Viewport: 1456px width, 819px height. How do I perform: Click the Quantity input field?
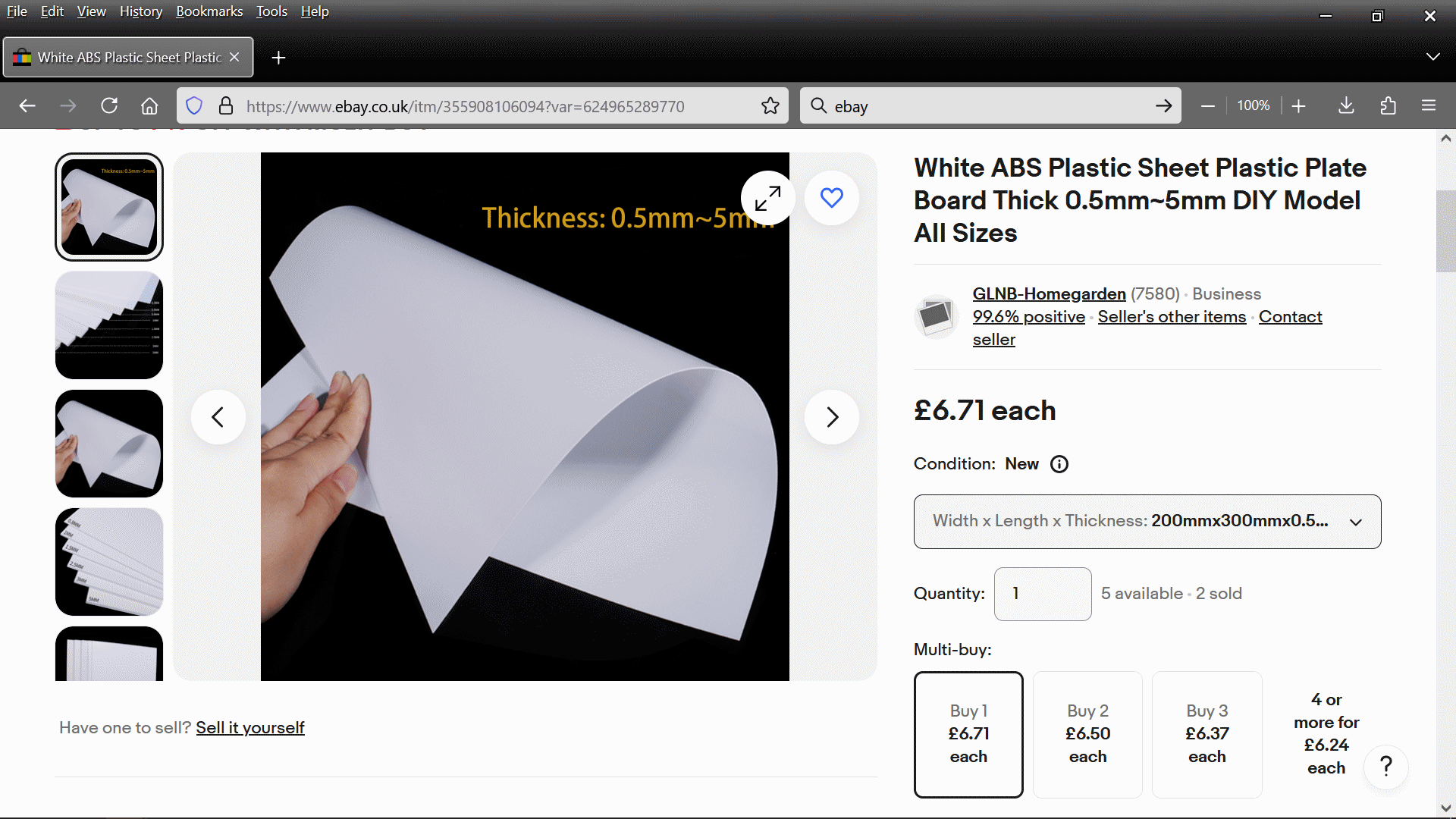click(1042, 594)
